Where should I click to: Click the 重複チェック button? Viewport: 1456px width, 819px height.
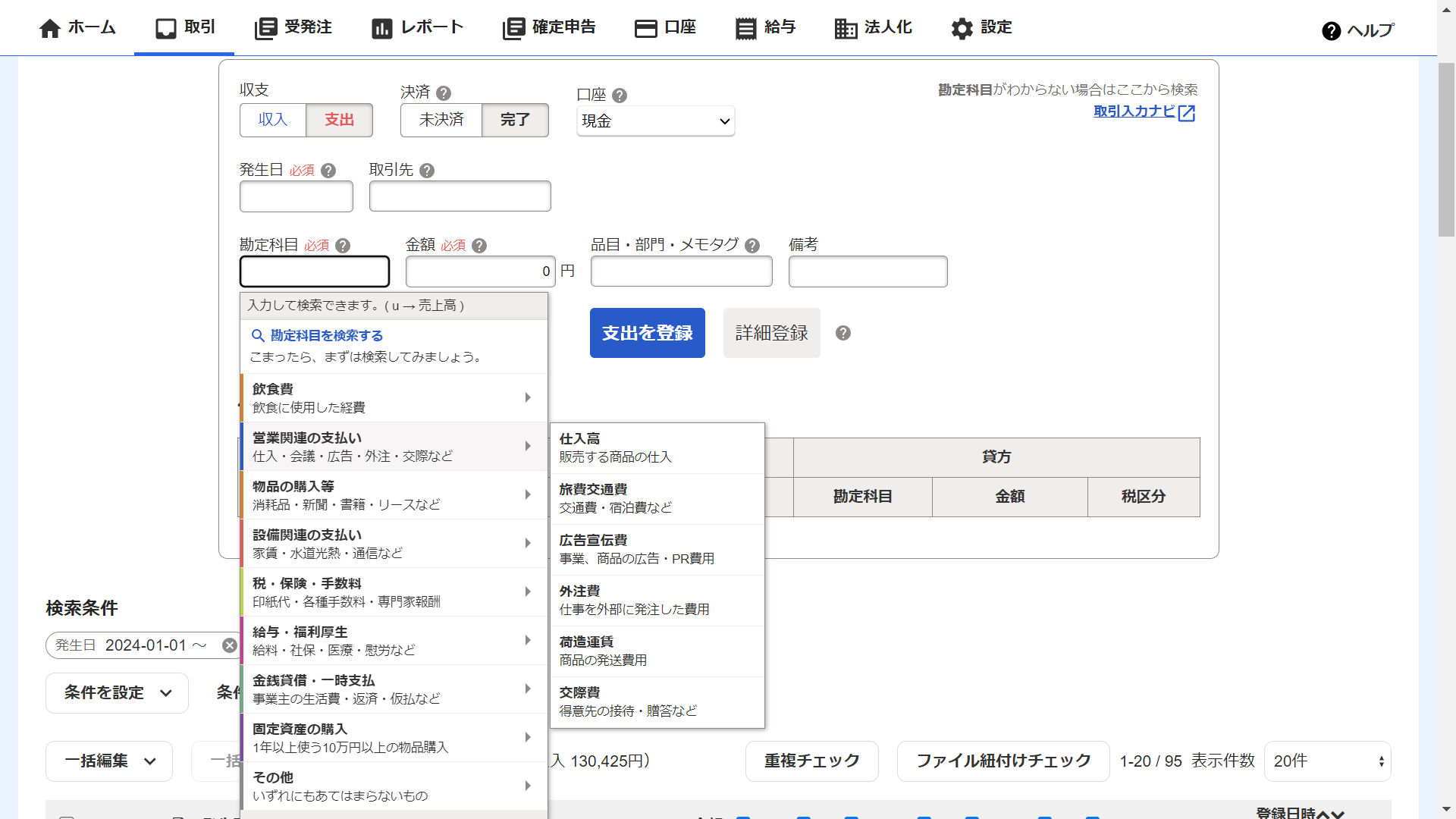tap(812, 761)
